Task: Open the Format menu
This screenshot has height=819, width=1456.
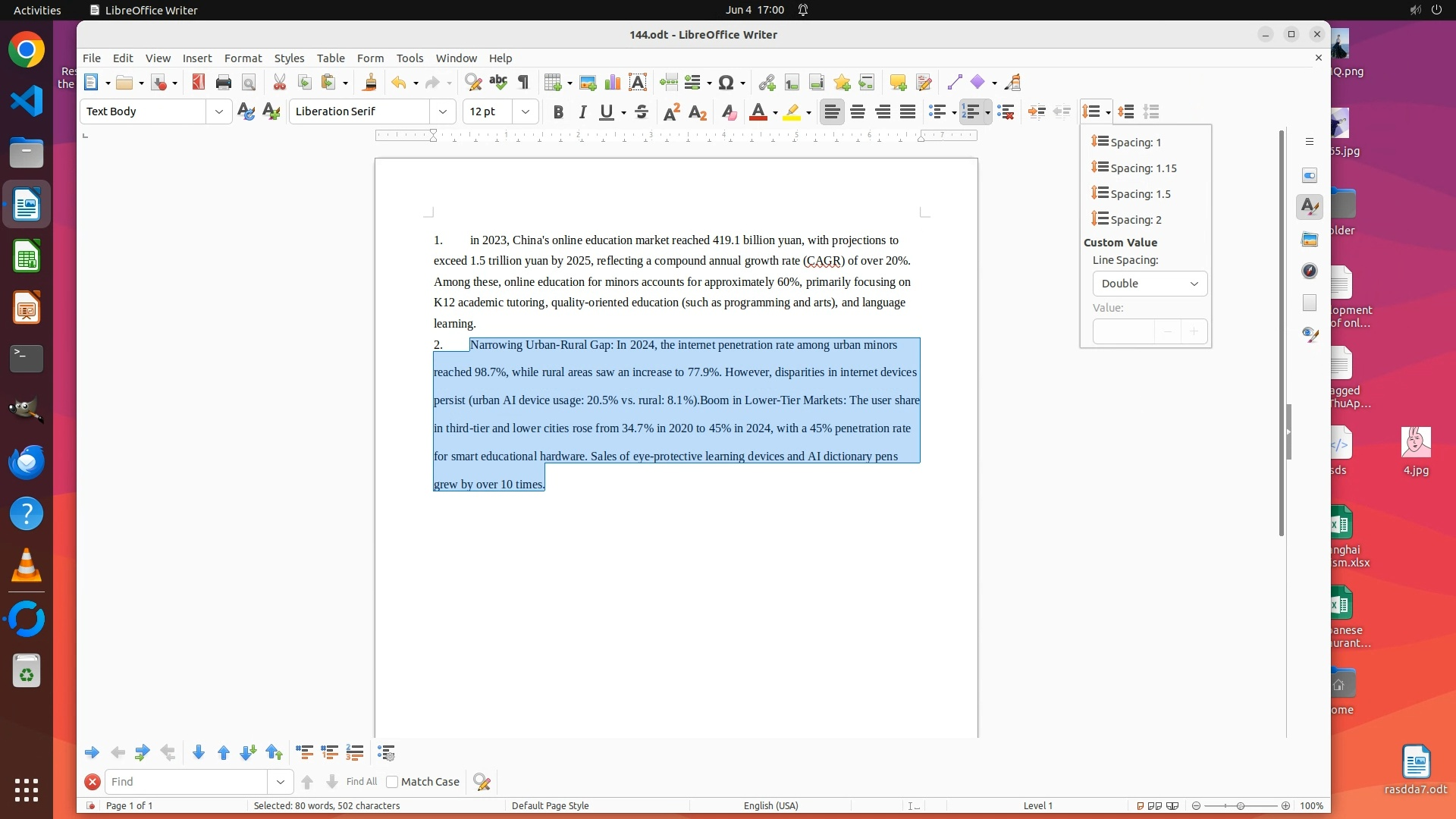Action: pyautogui.click(x=243, y=58)
